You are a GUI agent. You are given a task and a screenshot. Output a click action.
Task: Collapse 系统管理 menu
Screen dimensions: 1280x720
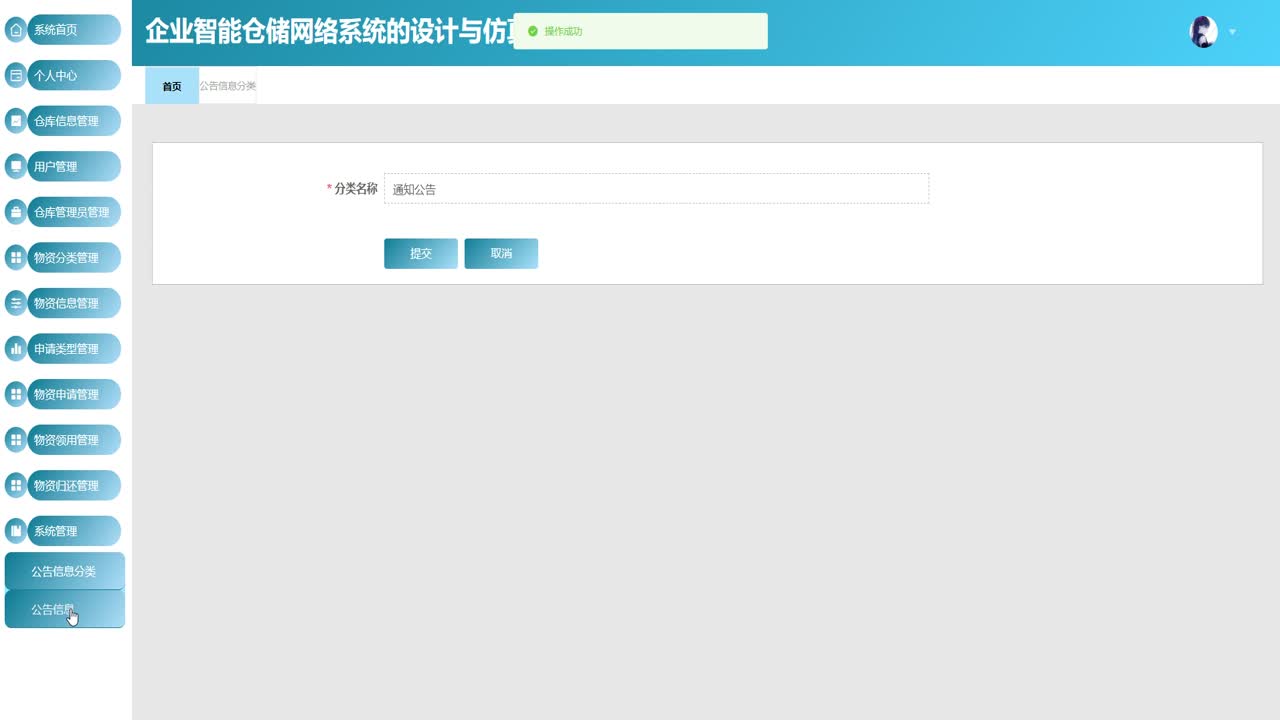point(74,531)
